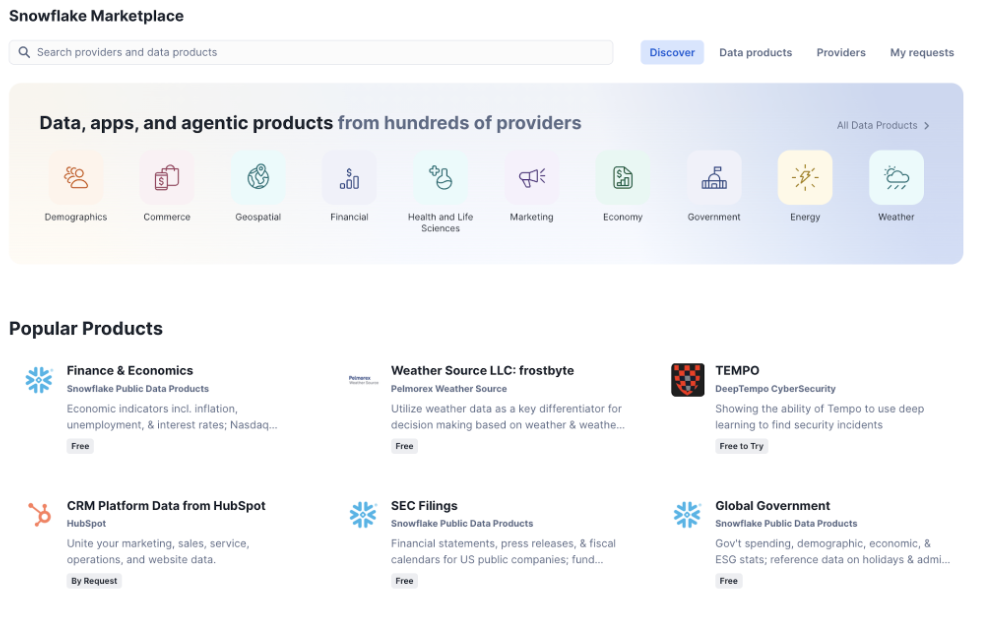The image size is (986, 622).
Task: Click the SEC Filings snowflake logo
Action: pyautogui.click(x=363, y=514)
